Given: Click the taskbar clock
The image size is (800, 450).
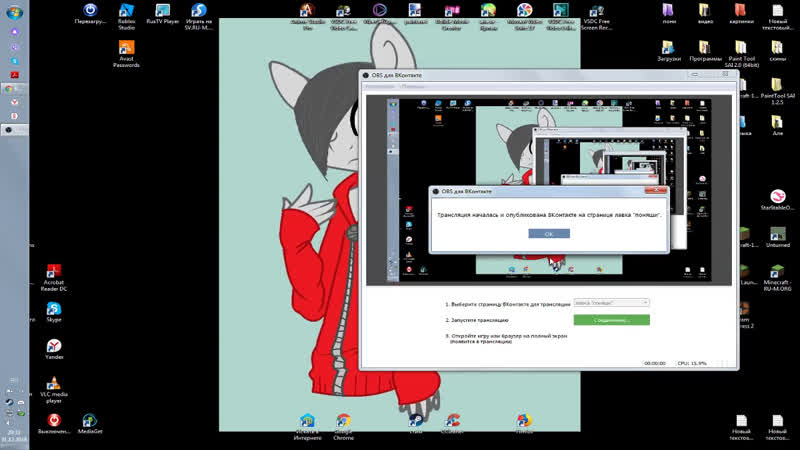Looking at the screenshot, I should tap(14, 435).
